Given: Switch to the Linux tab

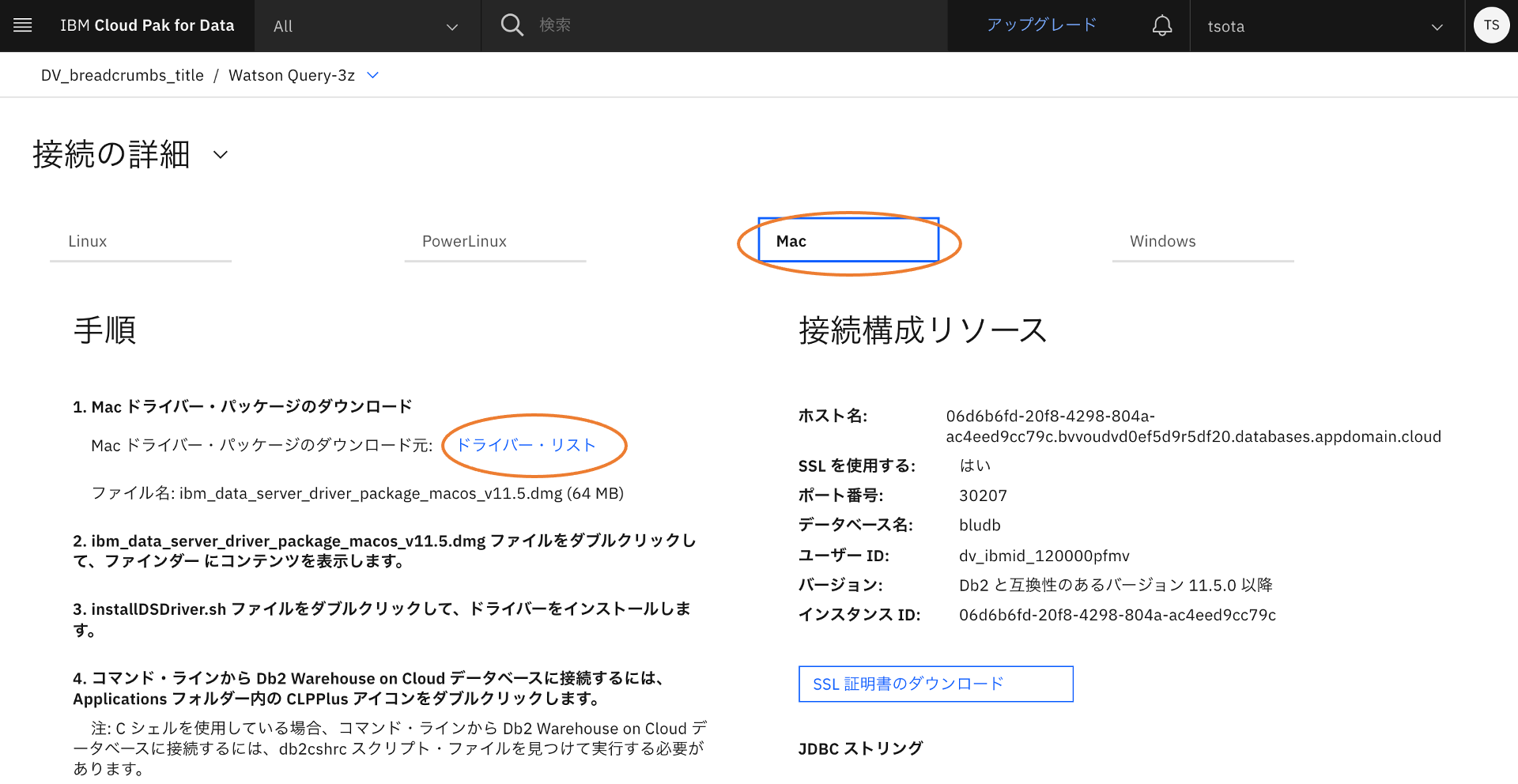Looking at the screenshot, I should click(141, 241).
